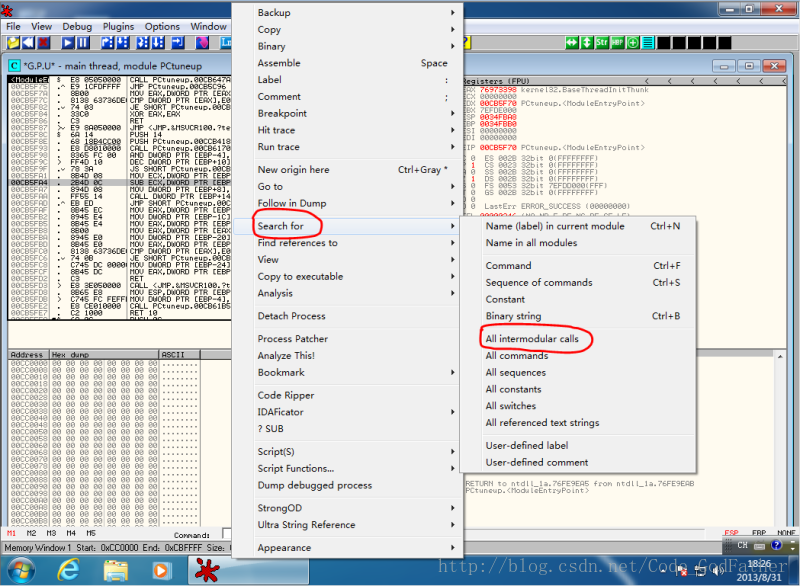The image size is (800, 586).
Task: Expand the Backup submenu
Action: tap(347, 13)
